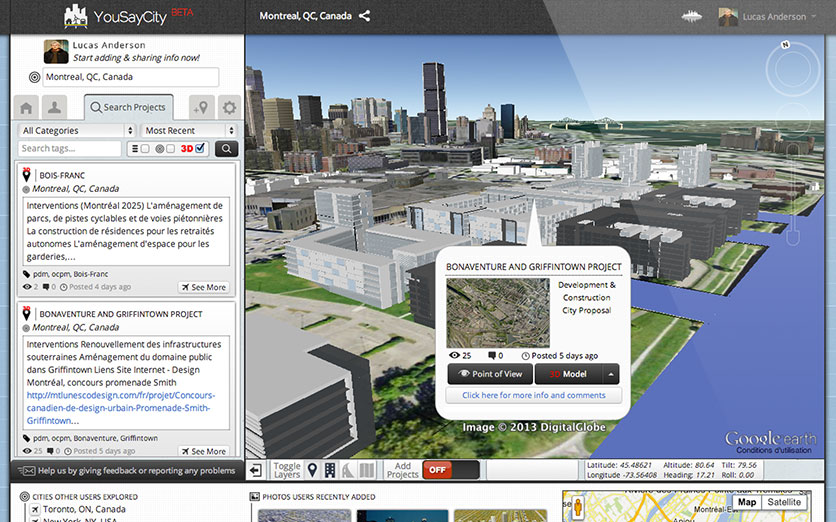Click Lucas Anderson's avatar in the top bar
836x522 pixels.
728,17
